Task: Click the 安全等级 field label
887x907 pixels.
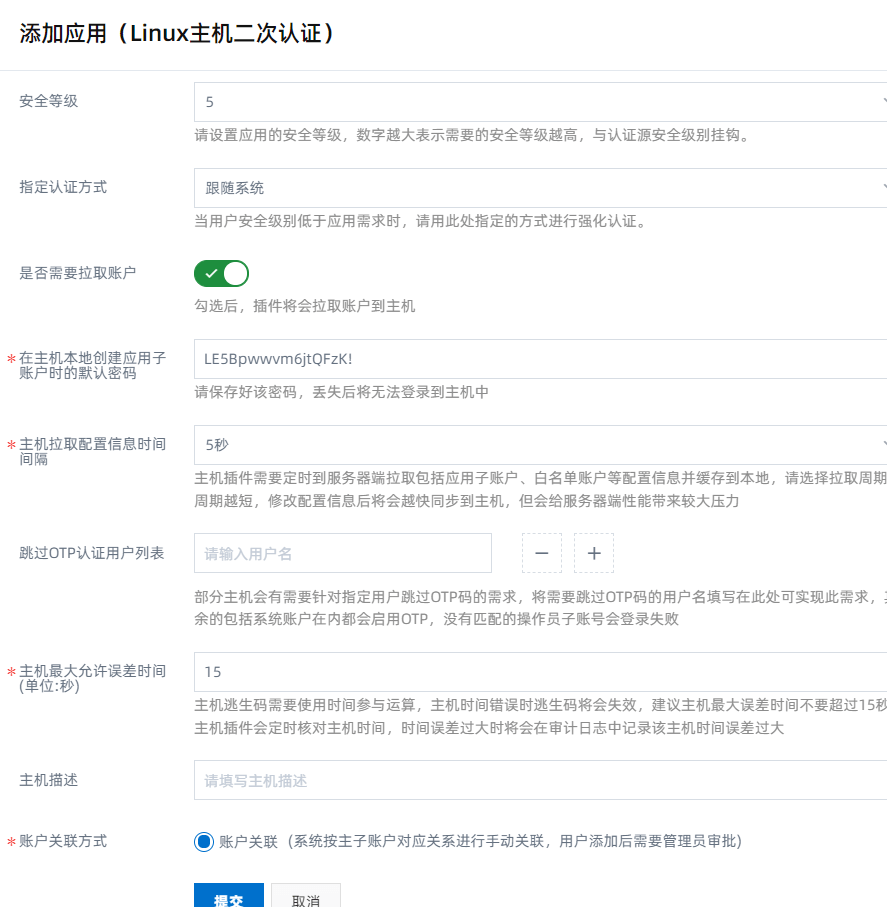Action: (49, 101)
